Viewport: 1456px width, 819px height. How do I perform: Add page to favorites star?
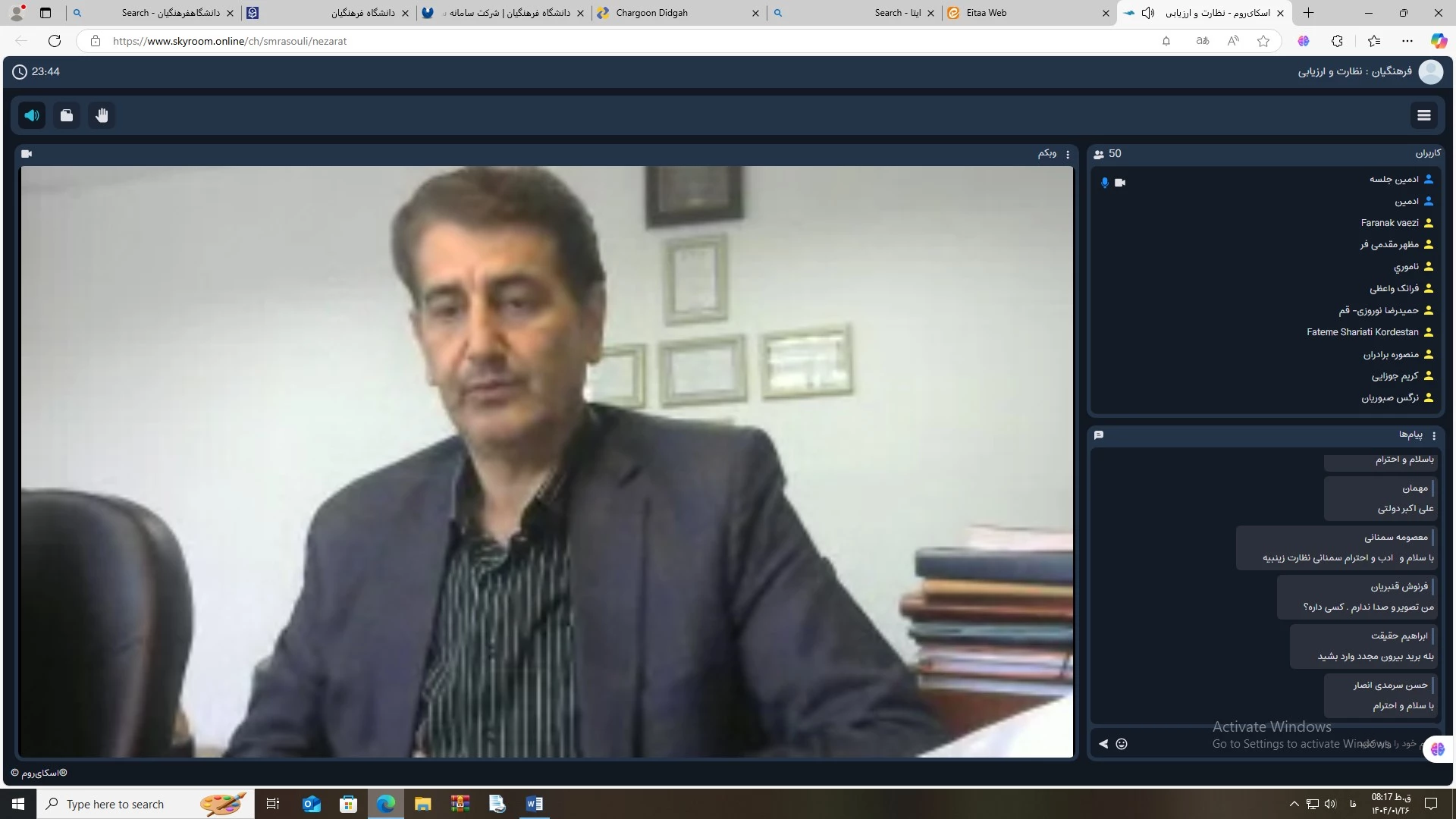coord(1263,41)
